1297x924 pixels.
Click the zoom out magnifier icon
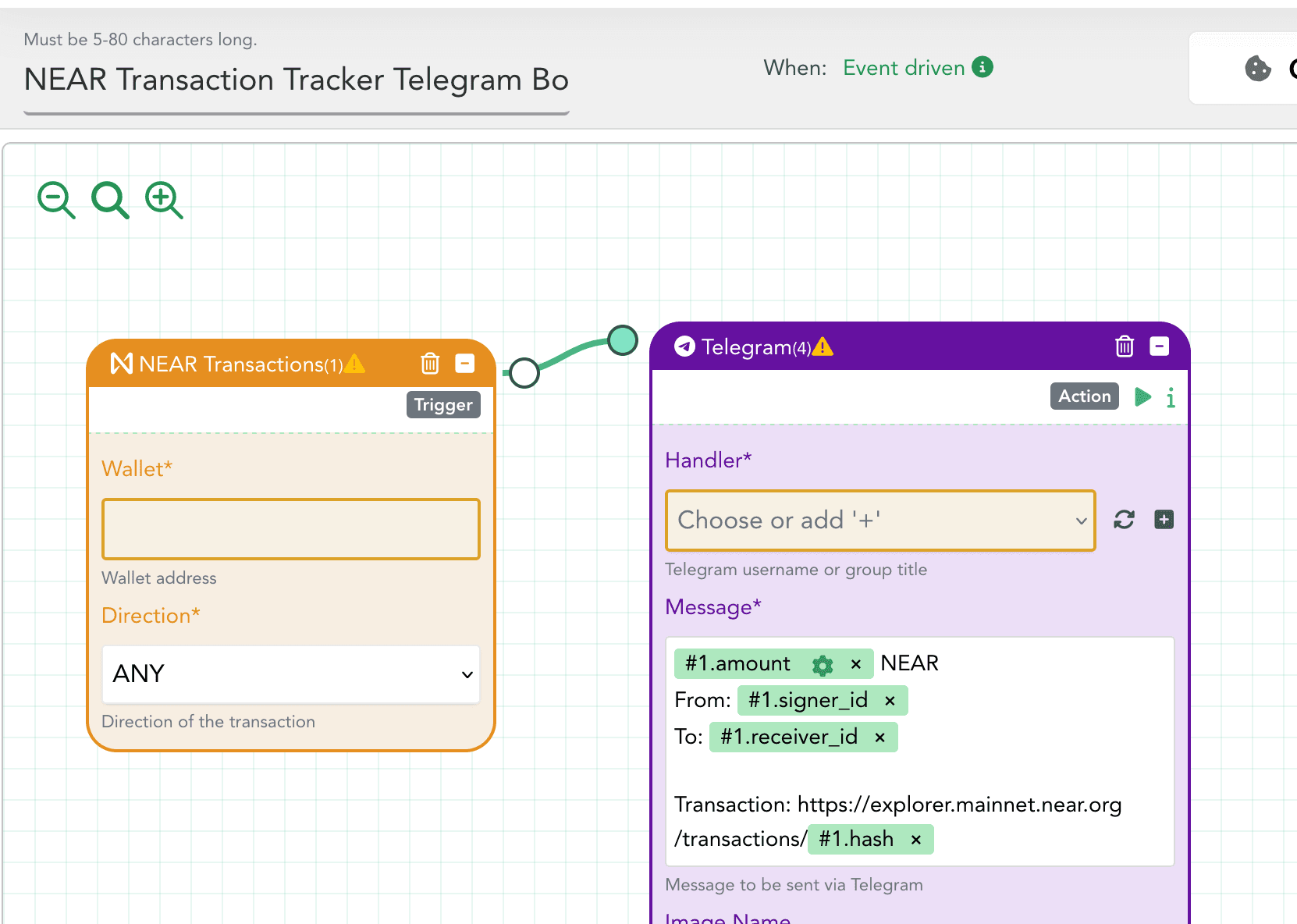pos(56,201)
